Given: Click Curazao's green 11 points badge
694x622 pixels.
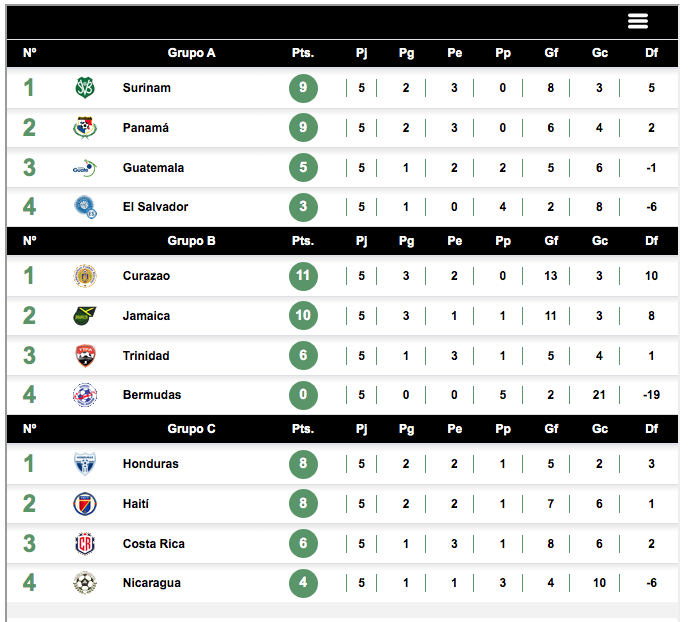Looking at the screenshot, I should coord(303,276).
